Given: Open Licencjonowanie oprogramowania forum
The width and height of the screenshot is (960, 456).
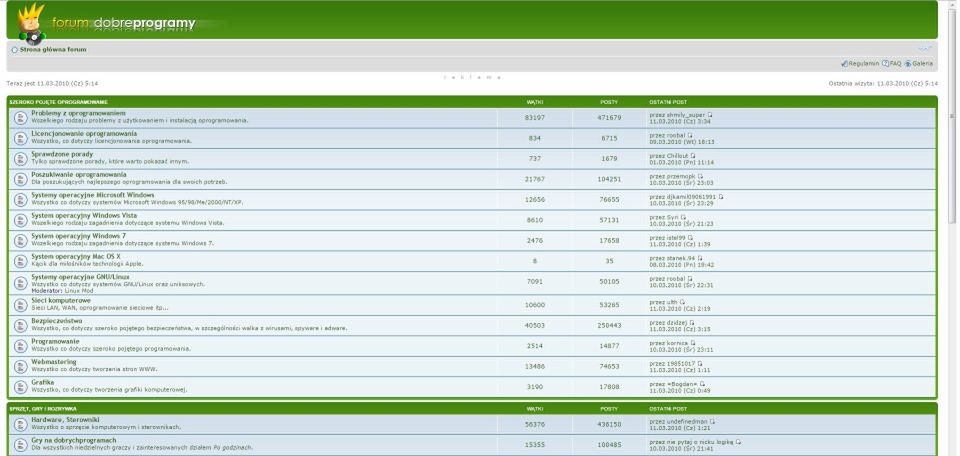Looking at the screenshot, I should pos(84,133).
